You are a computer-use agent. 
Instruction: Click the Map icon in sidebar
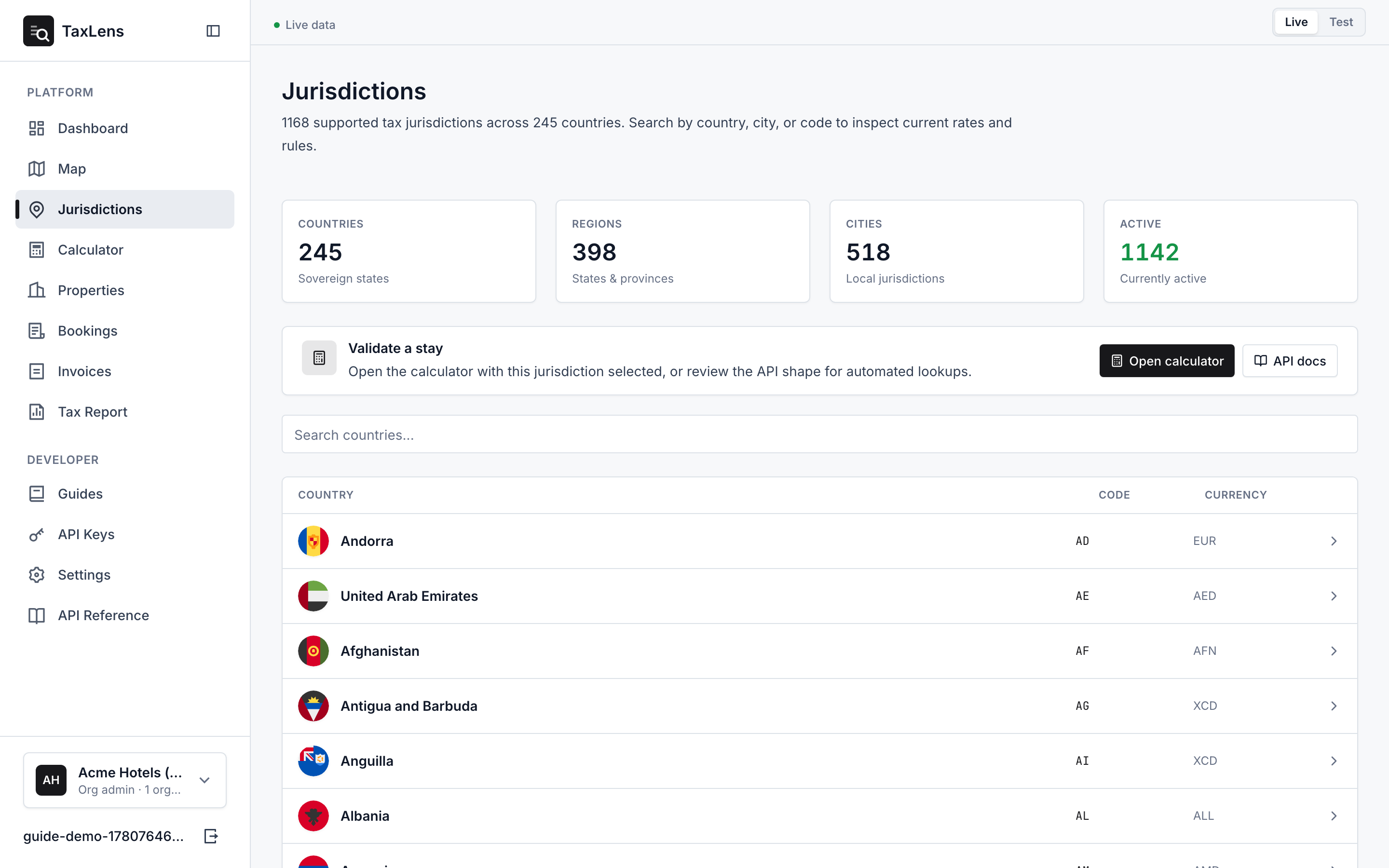point(37,169)
